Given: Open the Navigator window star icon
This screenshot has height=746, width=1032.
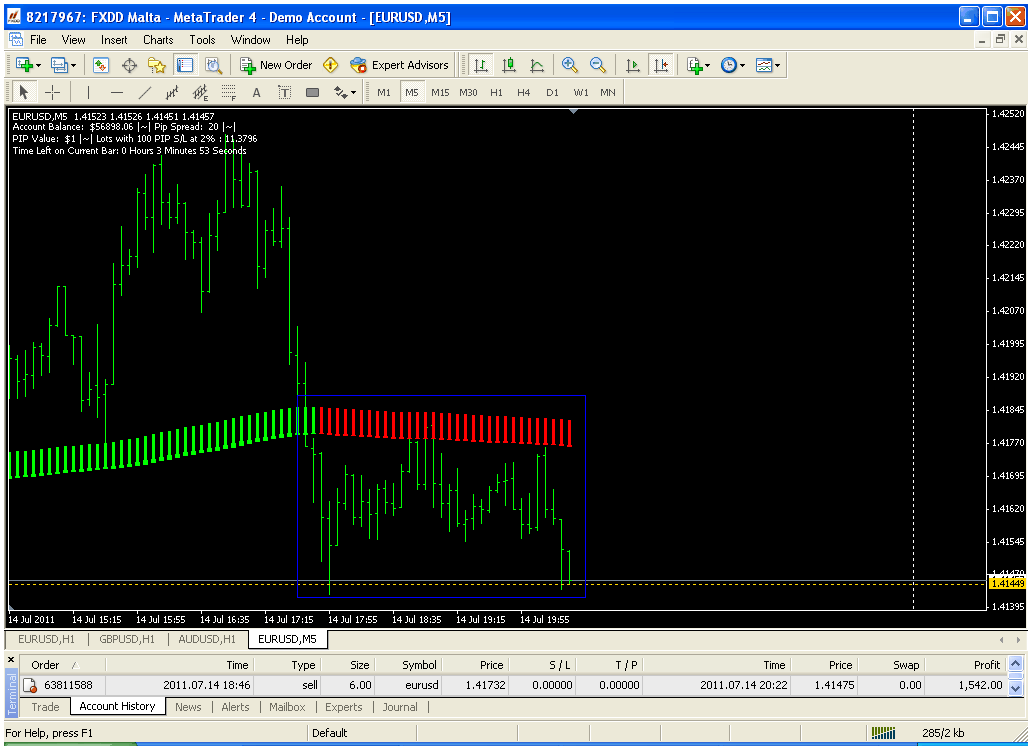Looking at the screenshot, I should pos(157,65).
